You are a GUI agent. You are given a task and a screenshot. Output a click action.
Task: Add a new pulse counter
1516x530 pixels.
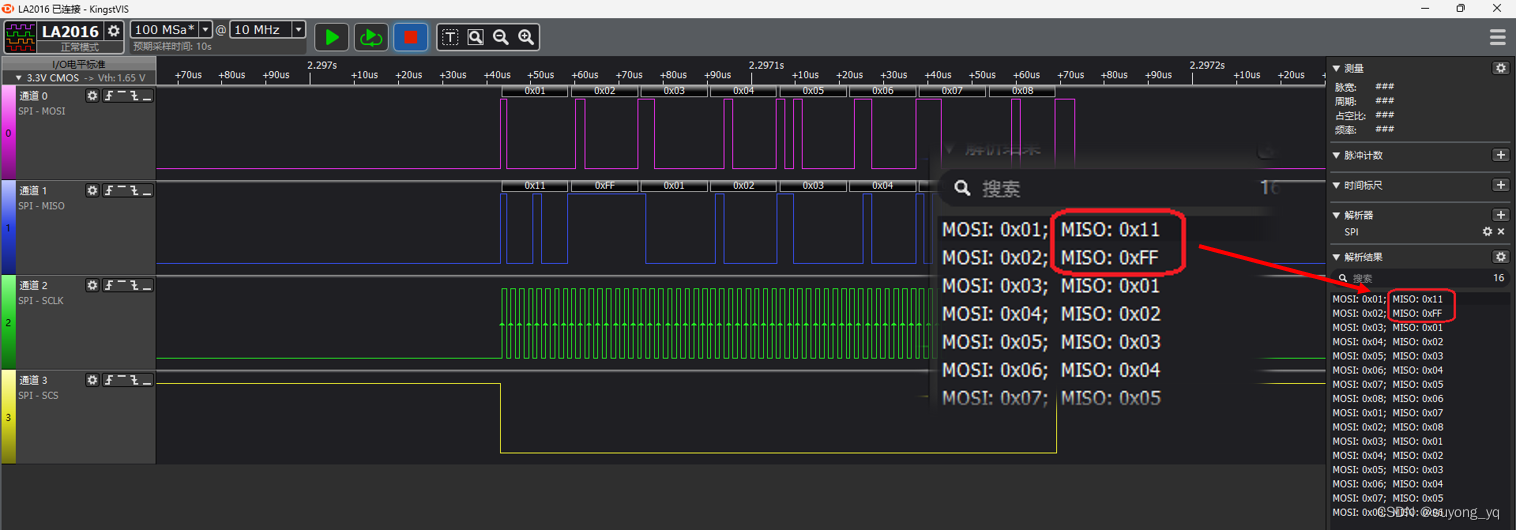(1500, 155)
